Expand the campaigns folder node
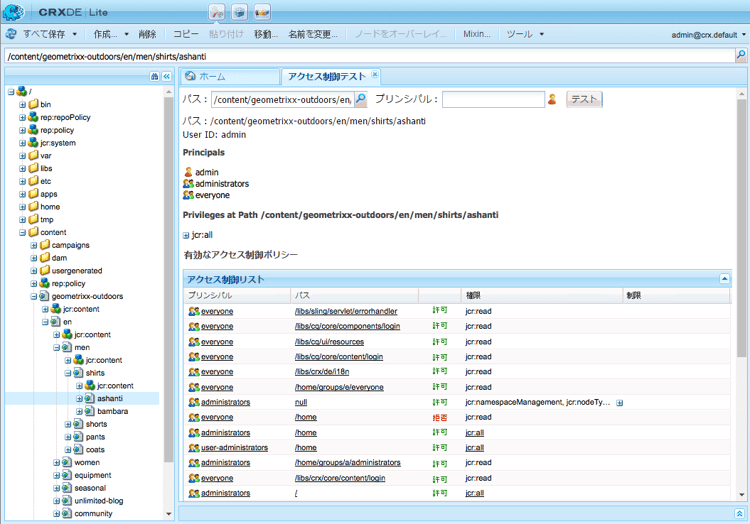 [x=33, y=245]
